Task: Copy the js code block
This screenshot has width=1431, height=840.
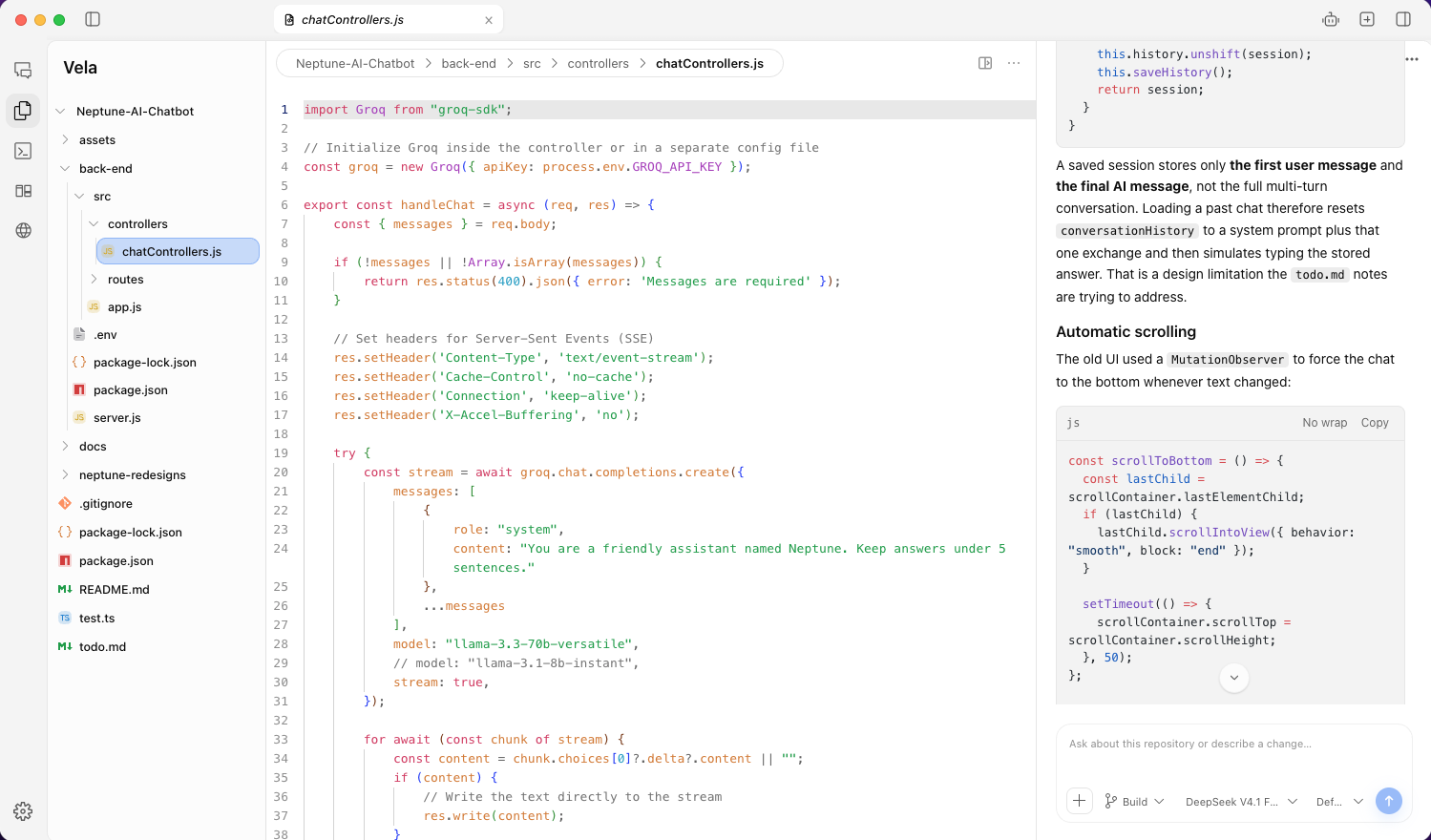Action: 1375,423
